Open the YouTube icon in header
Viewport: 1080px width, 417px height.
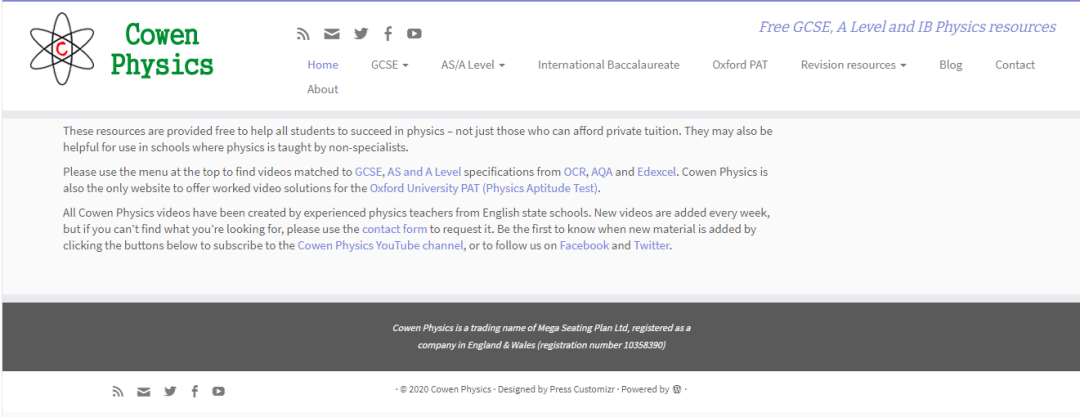pos(414,33)
